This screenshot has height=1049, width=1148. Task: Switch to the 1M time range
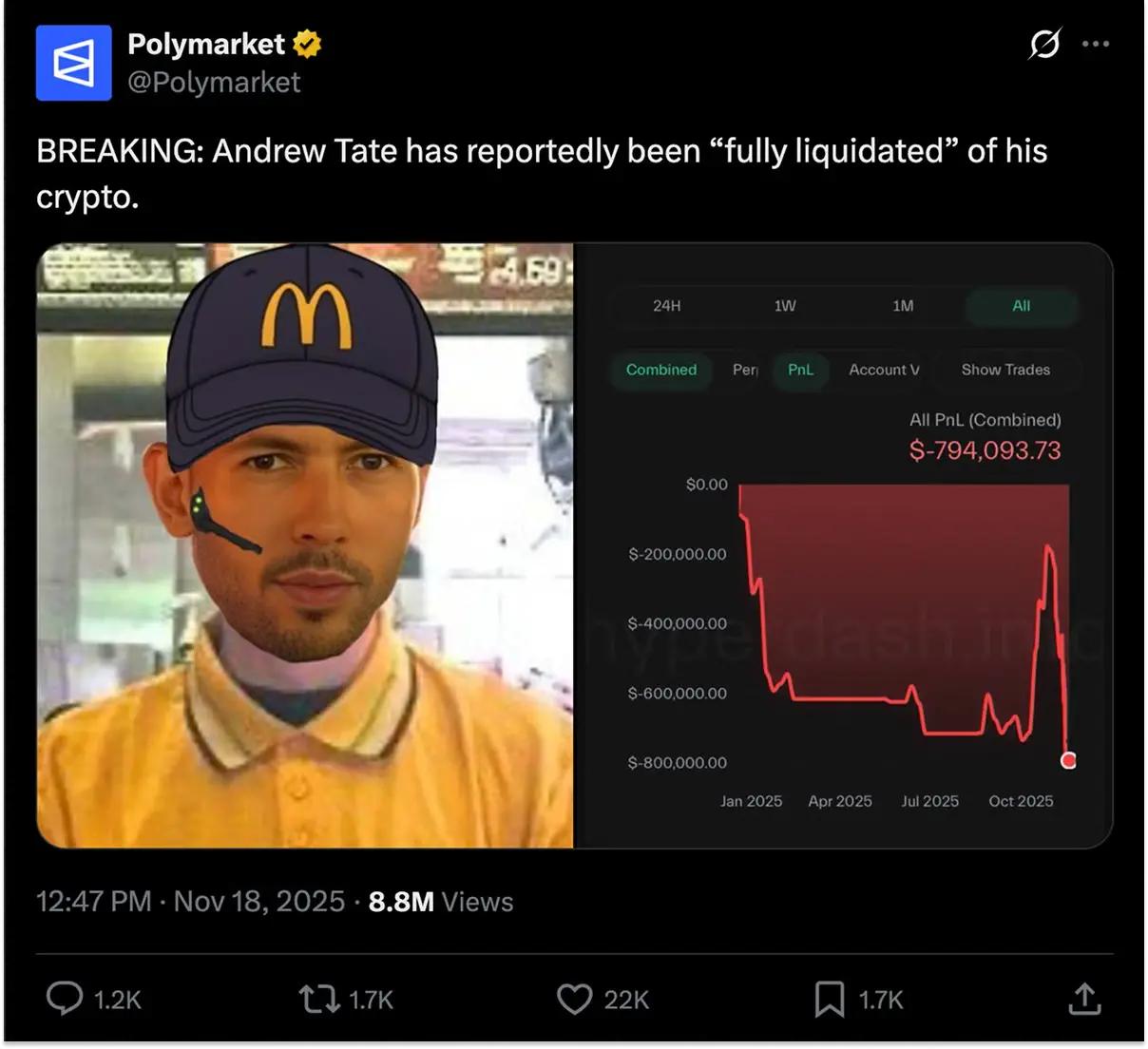[903, 306]
